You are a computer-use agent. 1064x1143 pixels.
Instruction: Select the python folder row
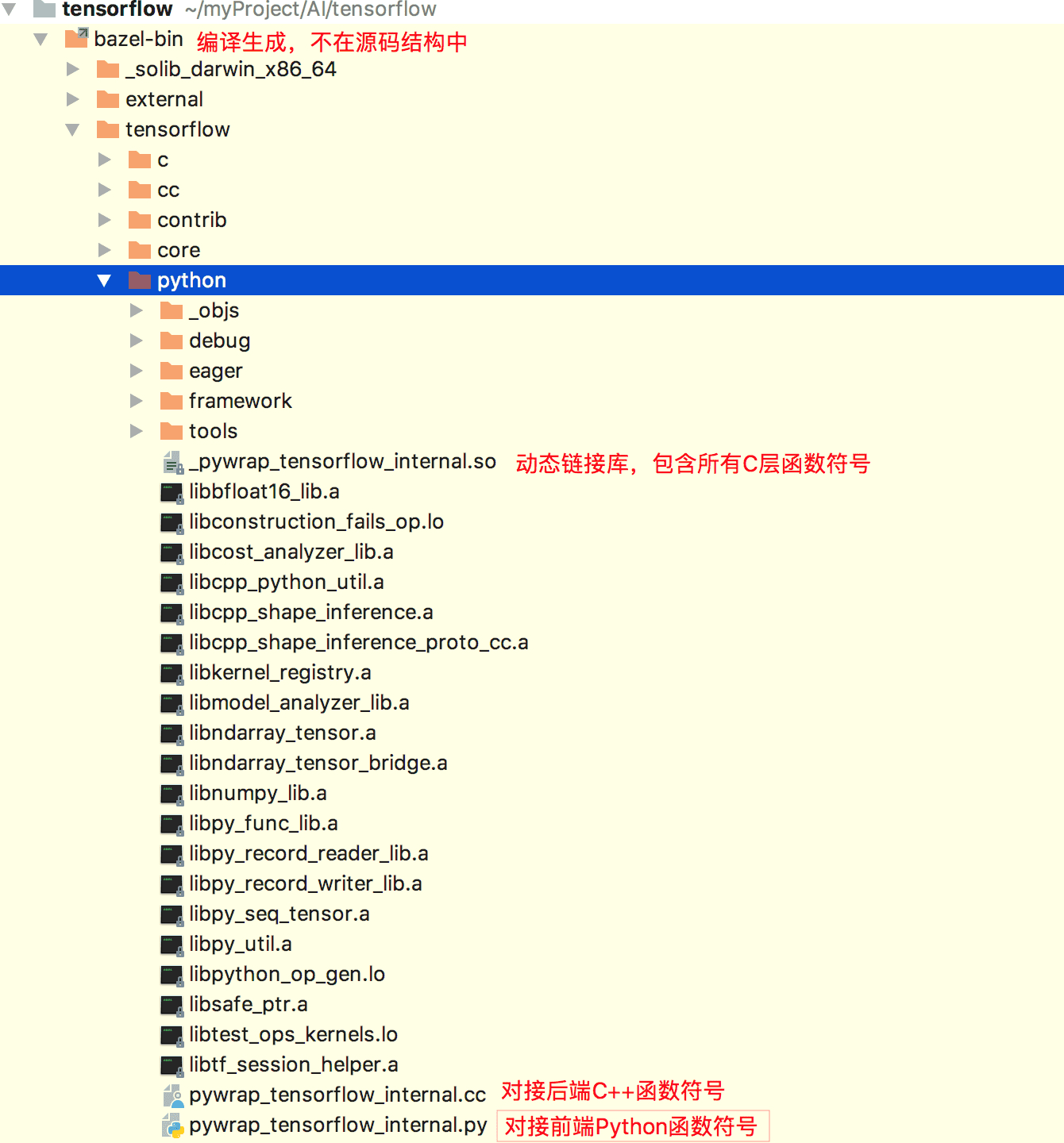(x=532, y=280)
